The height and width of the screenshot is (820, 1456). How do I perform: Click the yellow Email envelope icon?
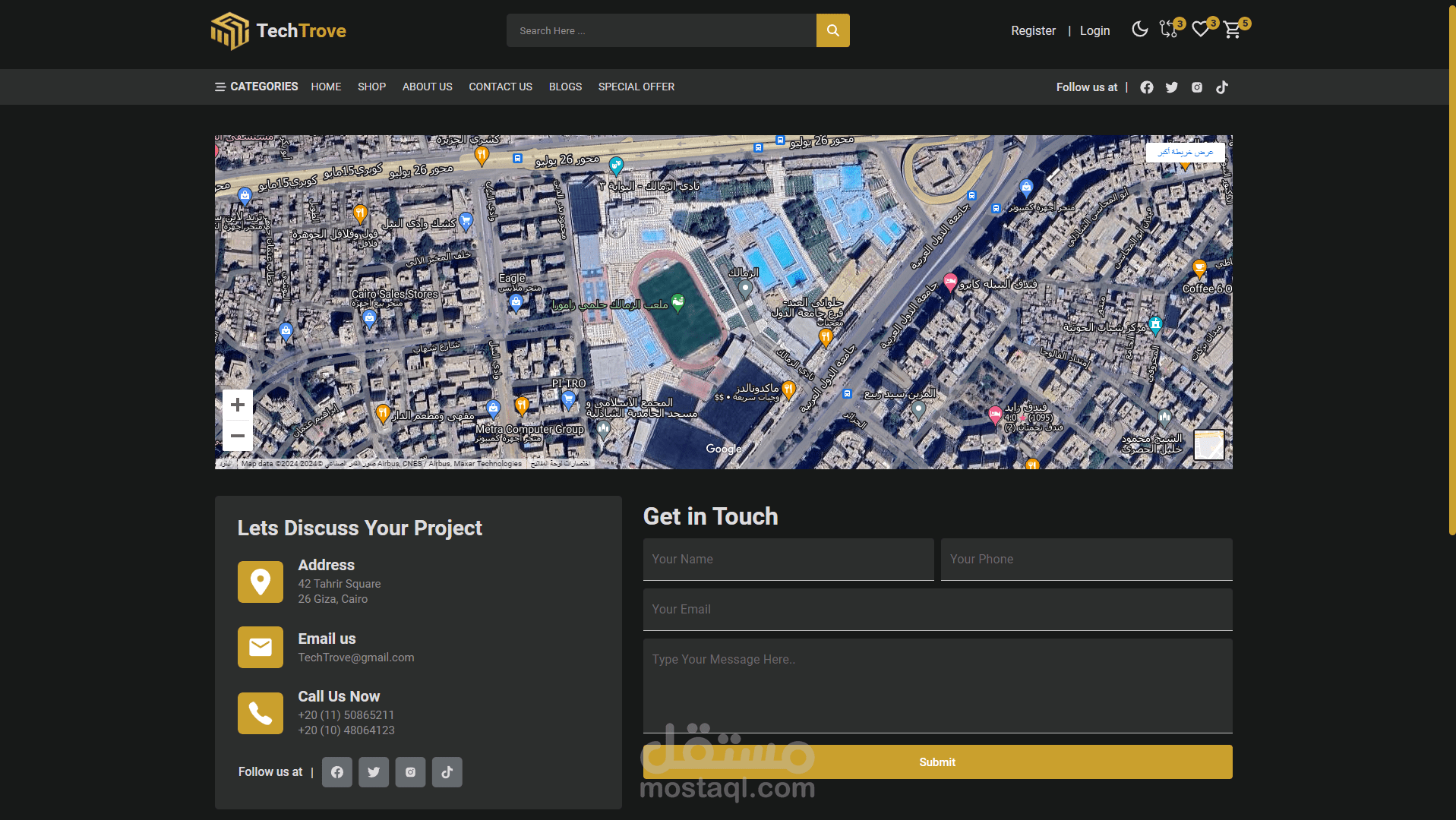(x=261, y=647)
